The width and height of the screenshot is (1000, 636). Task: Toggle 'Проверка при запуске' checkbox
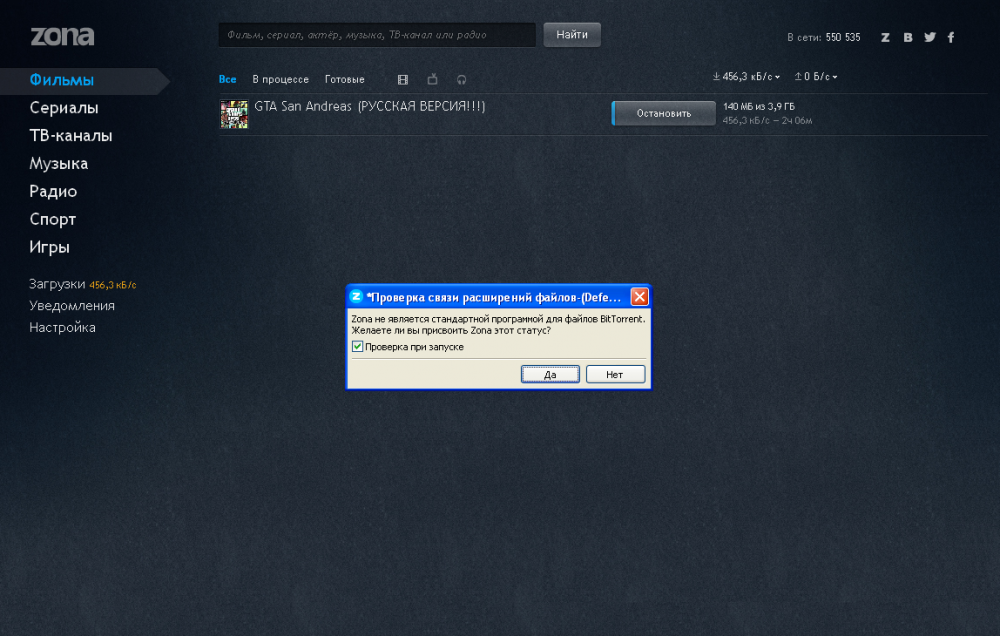coord(357,346)
